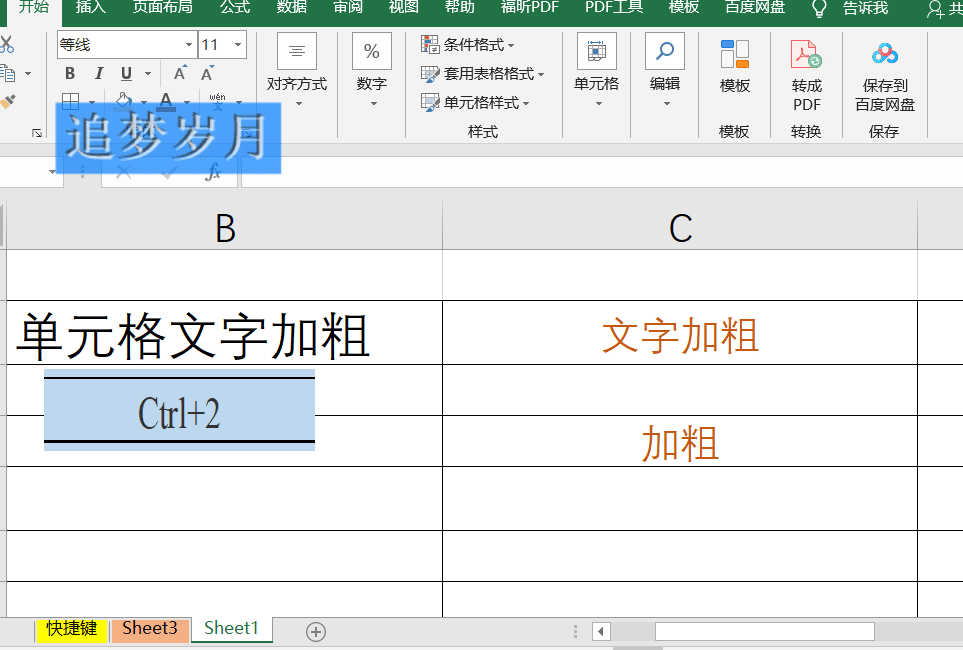963x650 pixels.
Task: Open the 百度网盘 ribbon tab
Action: click(755, 7)
